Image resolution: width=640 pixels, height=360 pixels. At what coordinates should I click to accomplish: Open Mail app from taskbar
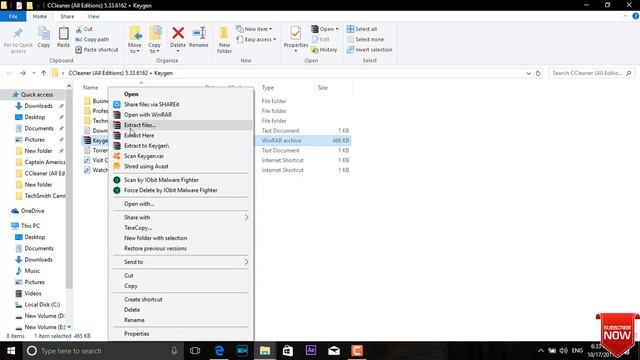334,351
